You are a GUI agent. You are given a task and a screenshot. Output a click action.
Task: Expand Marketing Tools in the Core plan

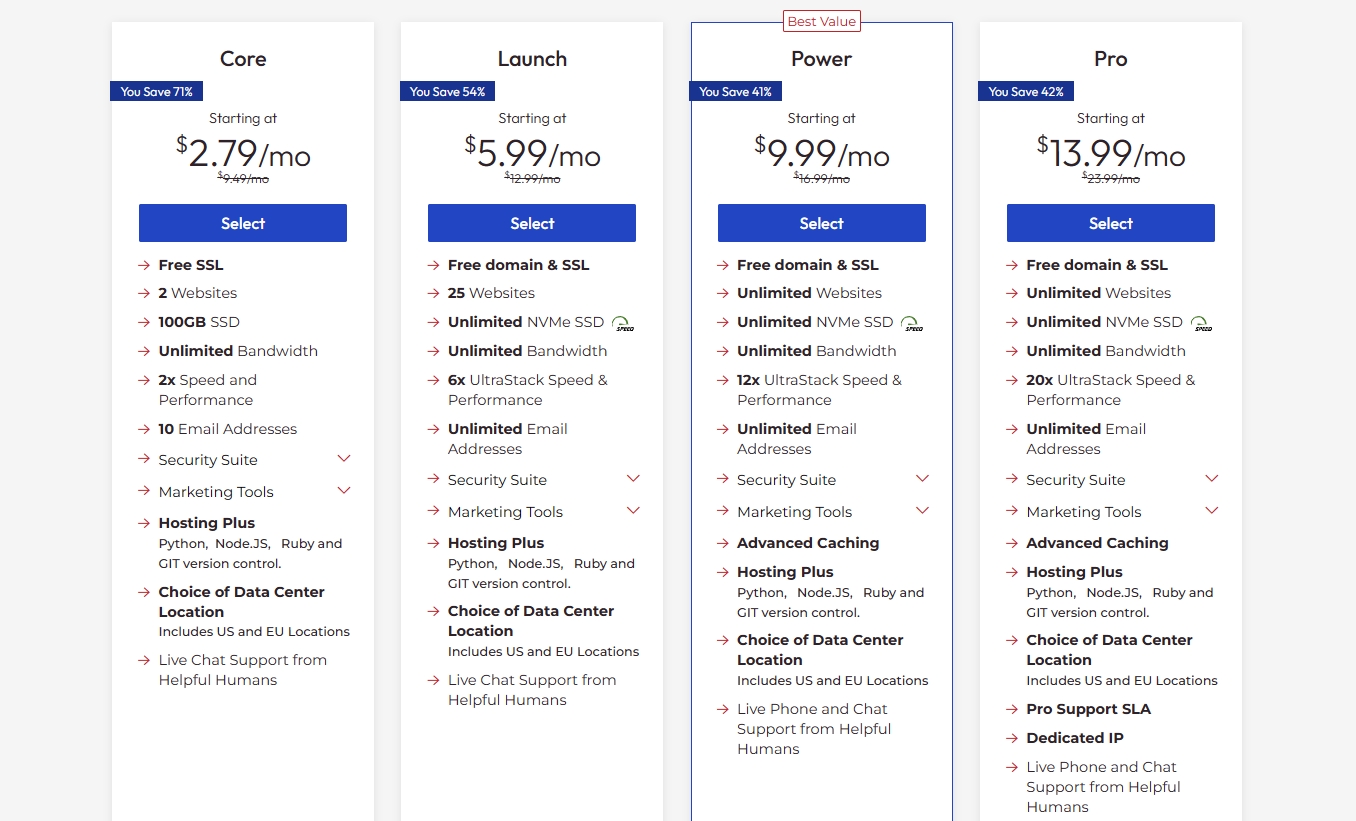click(x=344, y=491)
